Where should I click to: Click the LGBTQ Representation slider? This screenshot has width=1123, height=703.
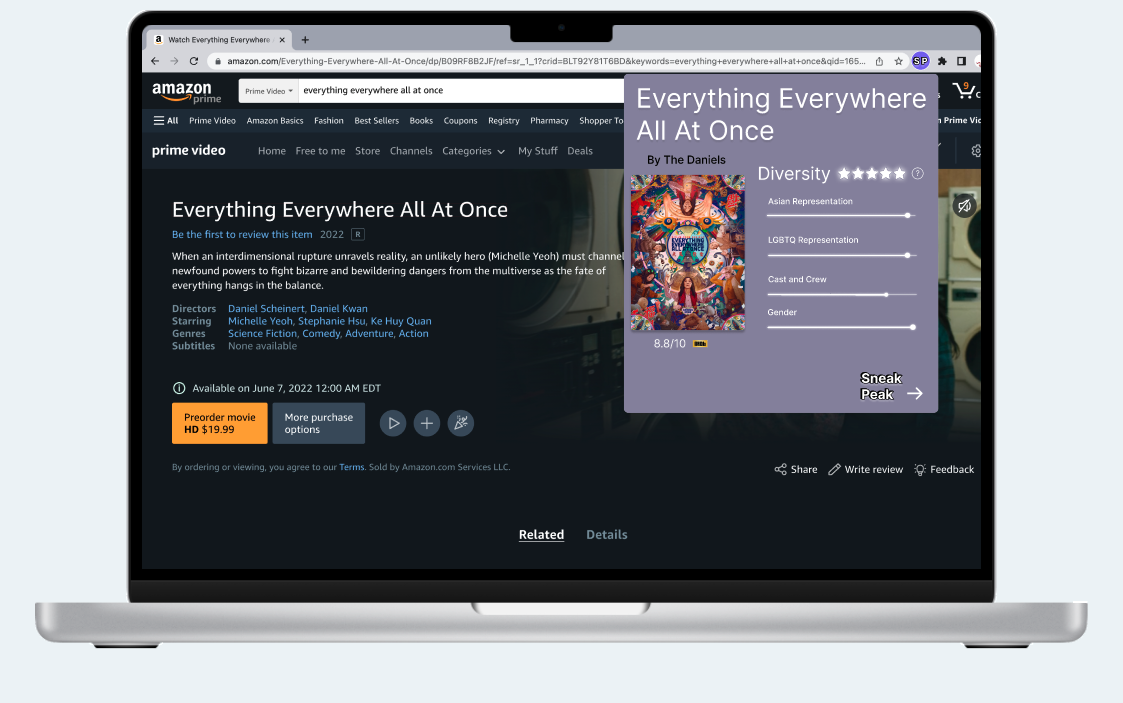click(842, 256)
